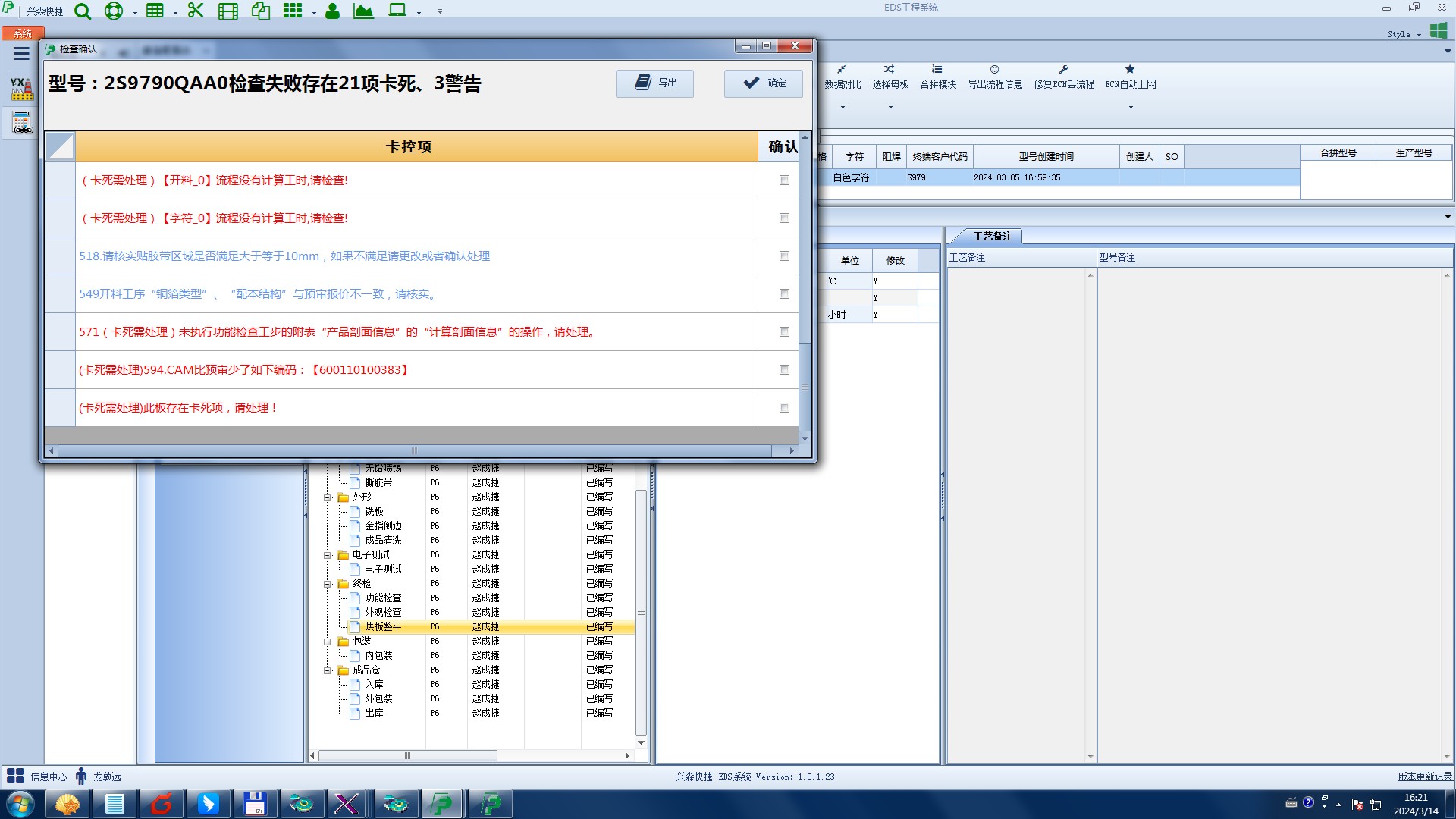
Task: Check confirm box for 594.CAM error row
Action: click(784, 370)
